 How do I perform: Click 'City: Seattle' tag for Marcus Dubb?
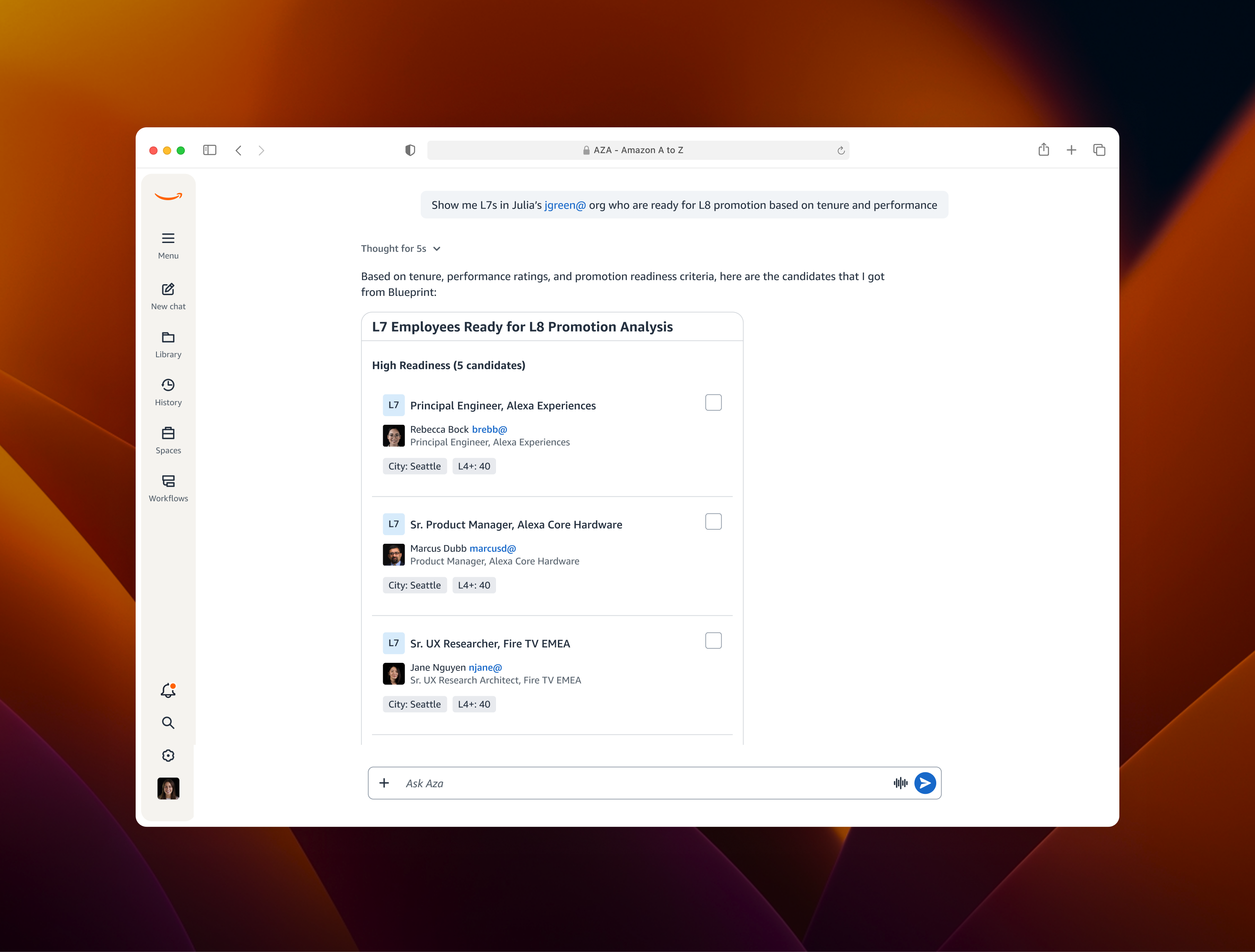pos(415,585)
